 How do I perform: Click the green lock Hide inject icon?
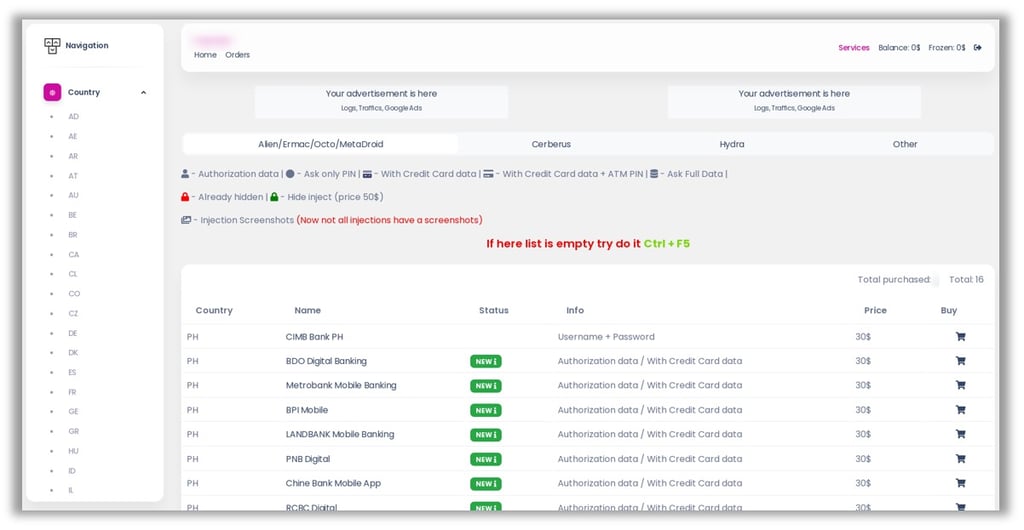274,196
